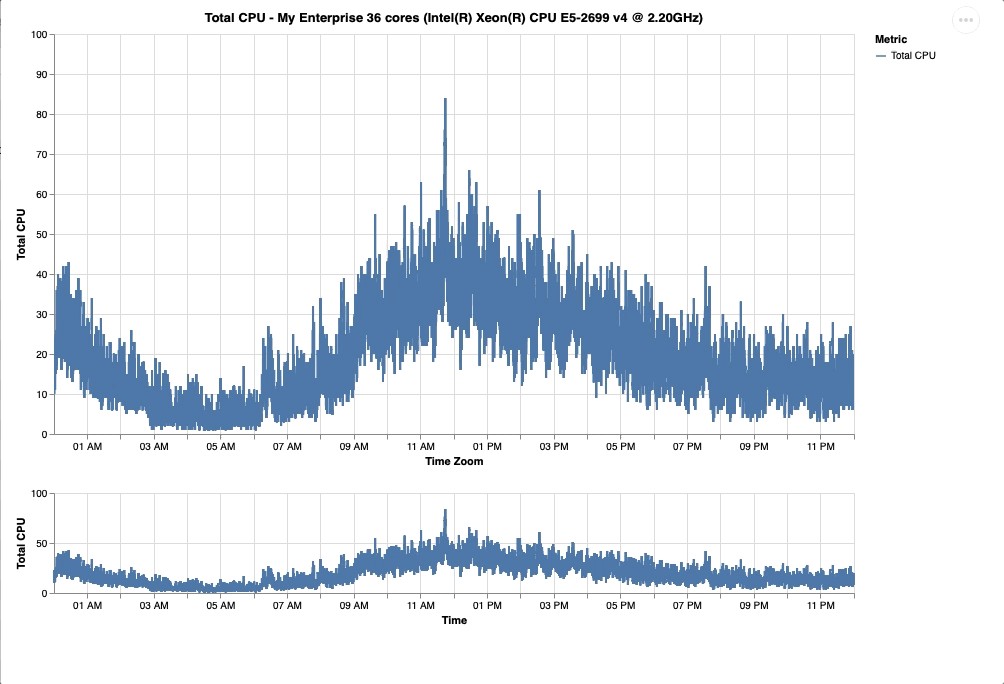Click the tallest peak in the overview chart
The height and width of the screenshot is (684, 1004).
(x=445, y=511)
